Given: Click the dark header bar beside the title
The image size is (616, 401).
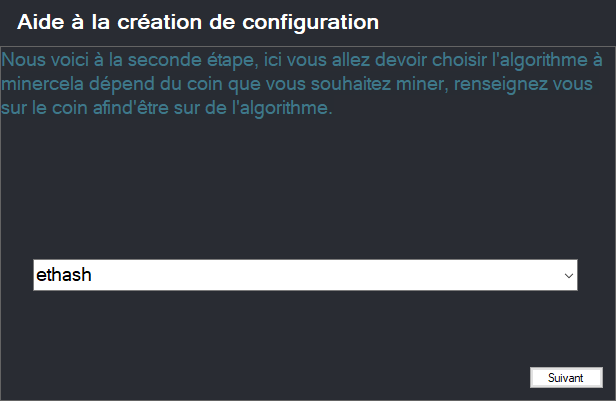Looking at the screenshot, I should tap(495, 23).
